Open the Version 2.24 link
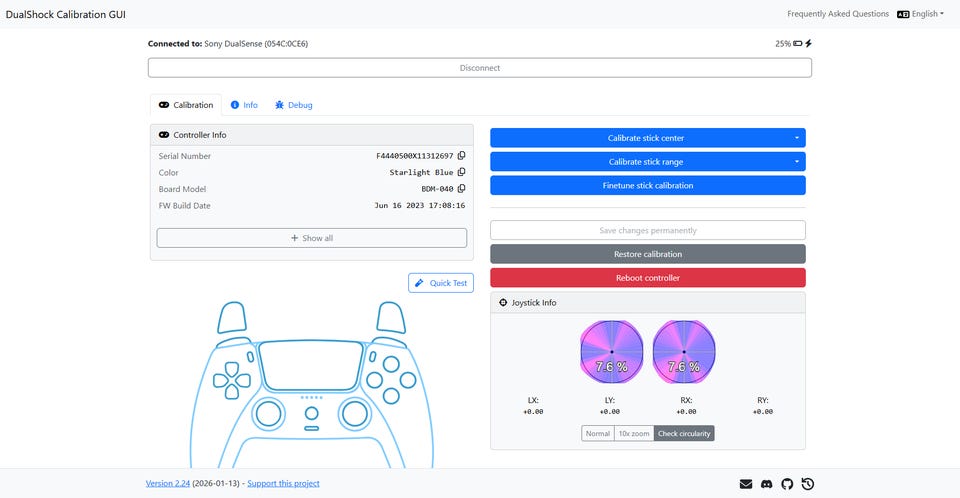This screenshot has height=498, width=960. pyautogui.click(x=168, y=483)
